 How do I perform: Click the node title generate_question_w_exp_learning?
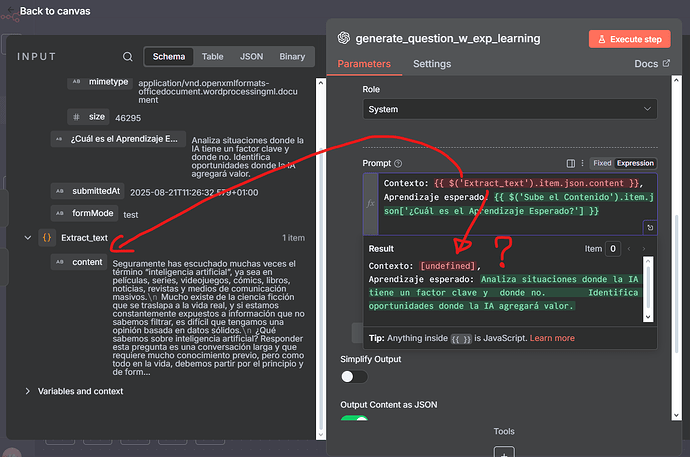pos(448,39)
